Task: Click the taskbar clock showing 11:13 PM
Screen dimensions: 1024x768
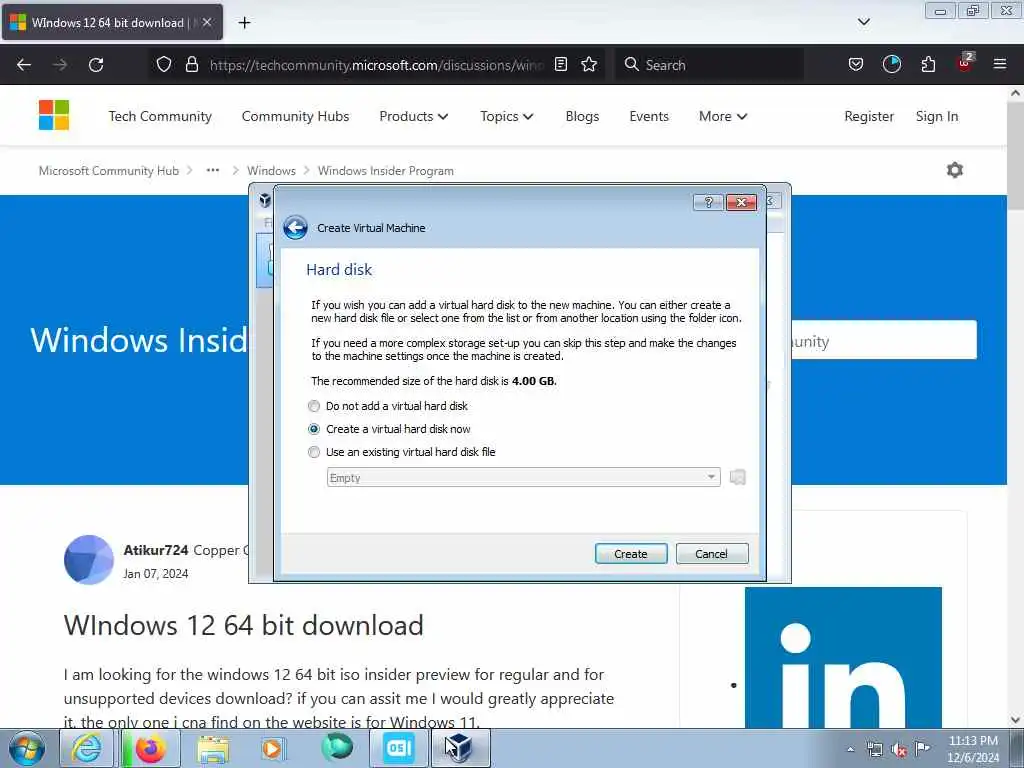Action: [x=973, y=748]
